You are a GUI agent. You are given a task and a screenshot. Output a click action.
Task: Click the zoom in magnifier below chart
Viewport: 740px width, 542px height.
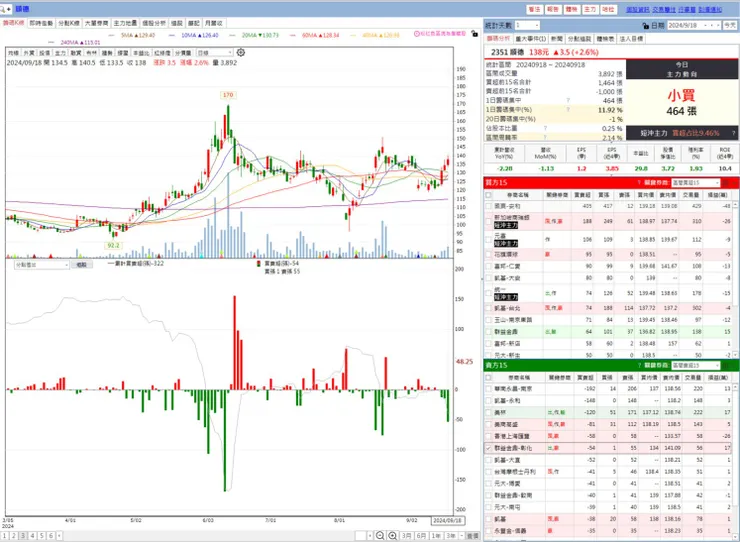point(393,535)
